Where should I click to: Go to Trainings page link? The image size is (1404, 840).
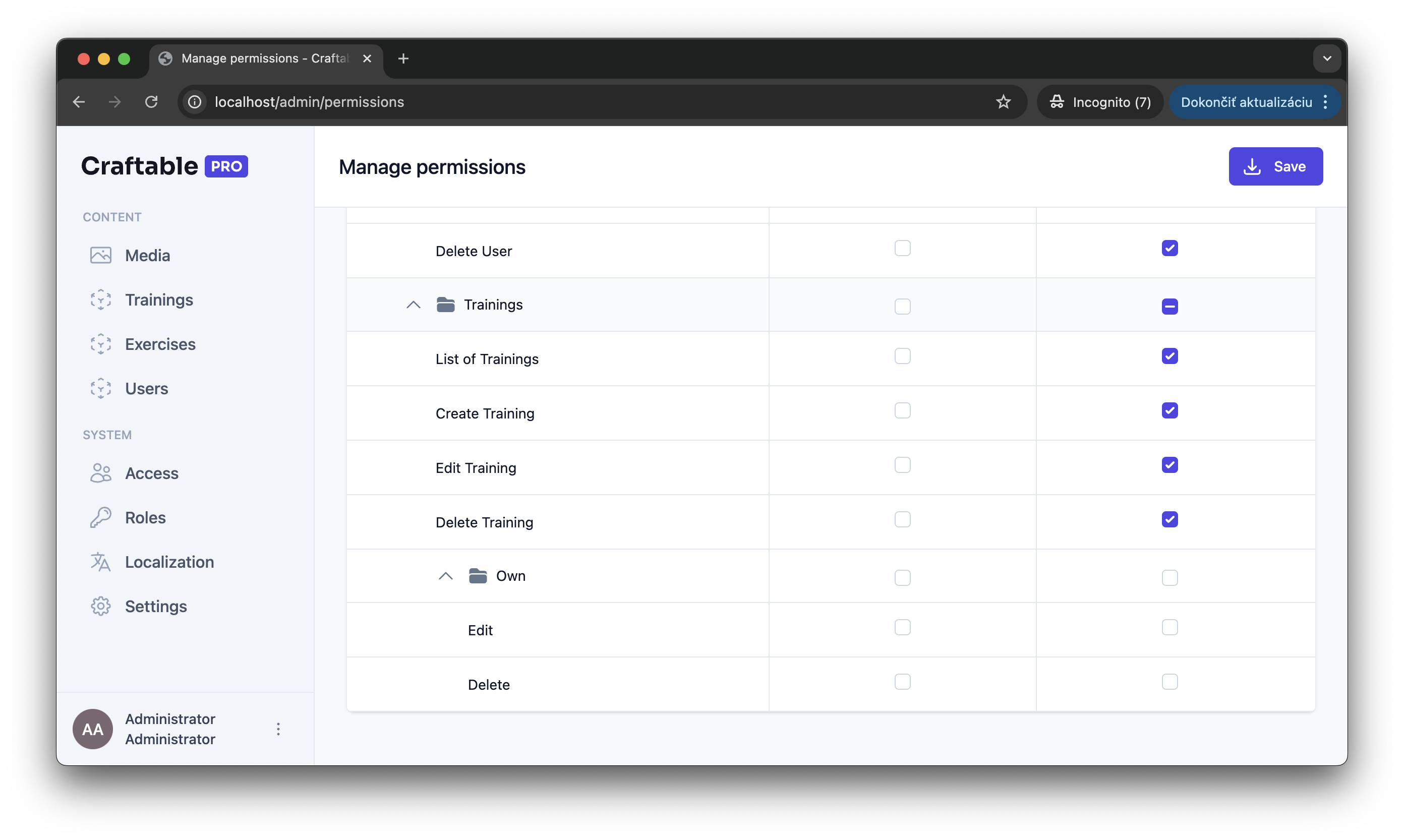[x=159, y=299]
